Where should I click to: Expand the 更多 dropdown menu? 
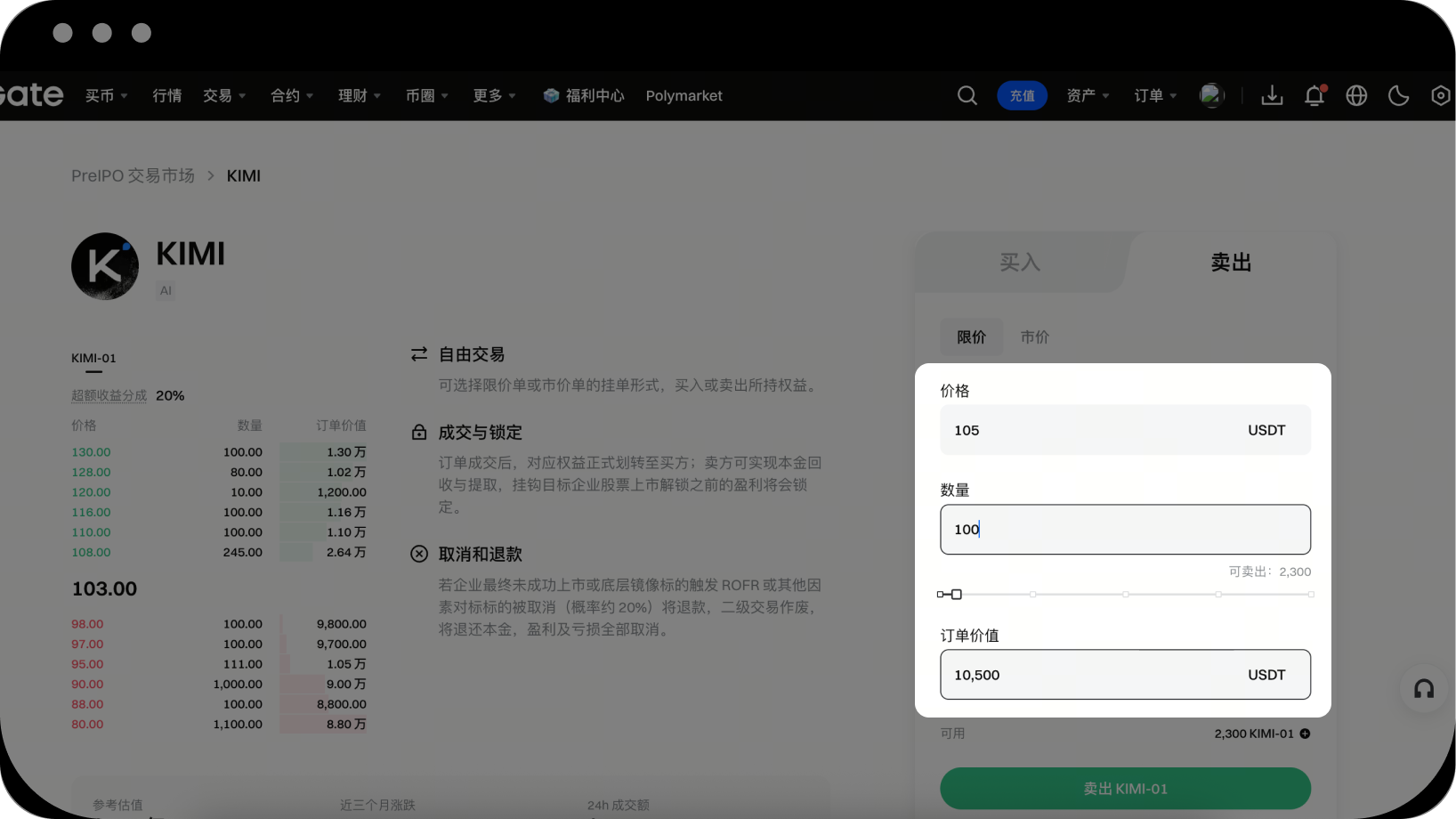(x=495, y=95)
